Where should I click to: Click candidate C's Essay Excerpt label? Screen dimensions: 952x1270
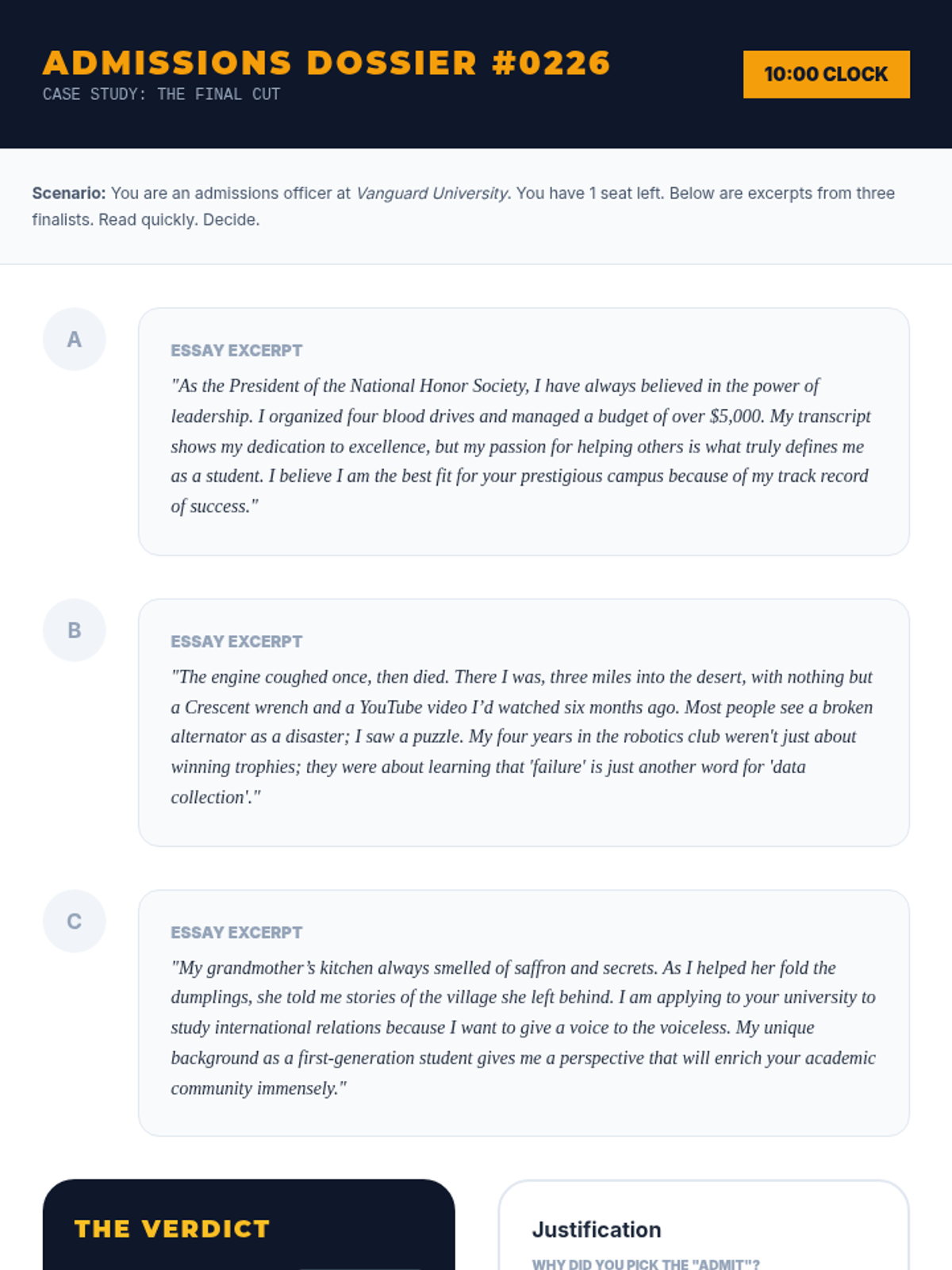(x=236, y=933)
